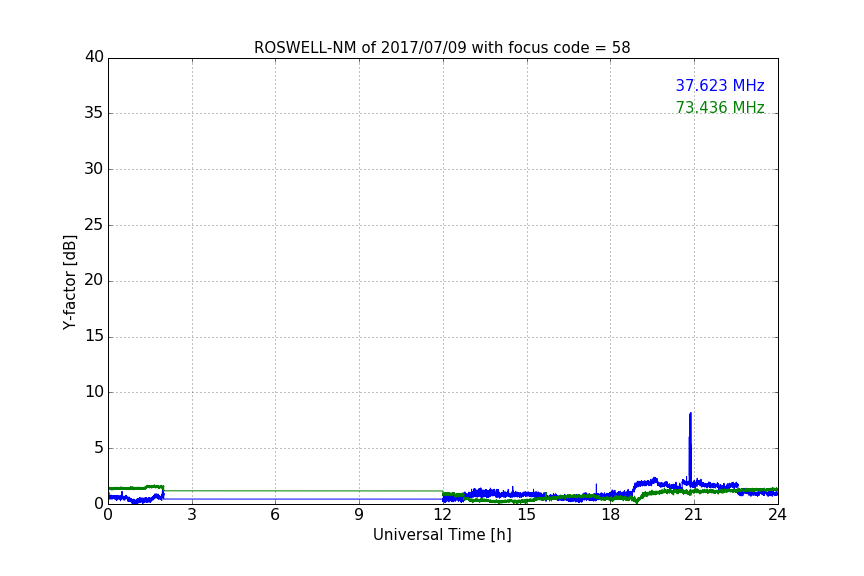Click the 'Y-factor [dB]' axis label
Viewport: 864px width, 576px height.
70,282
